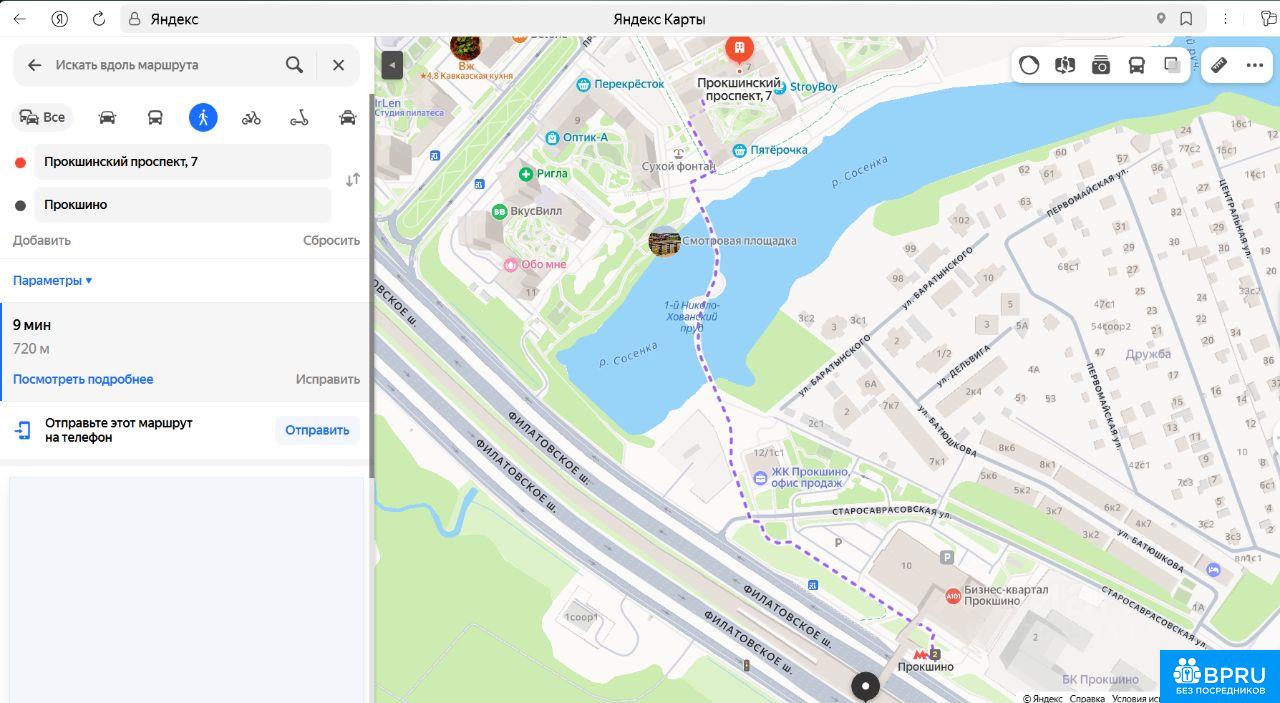1280x703 pixels.
Task: Open the Смотровая площадка photo thumbnail
Action: [664, 241]
